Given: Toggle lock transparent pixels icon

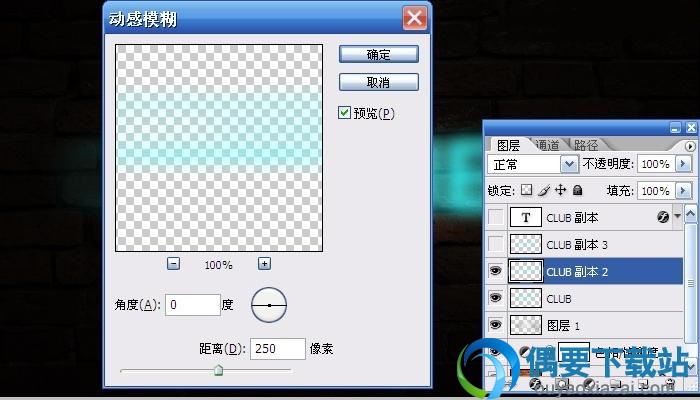Looking at the screenshot, I should pos(527,191).
